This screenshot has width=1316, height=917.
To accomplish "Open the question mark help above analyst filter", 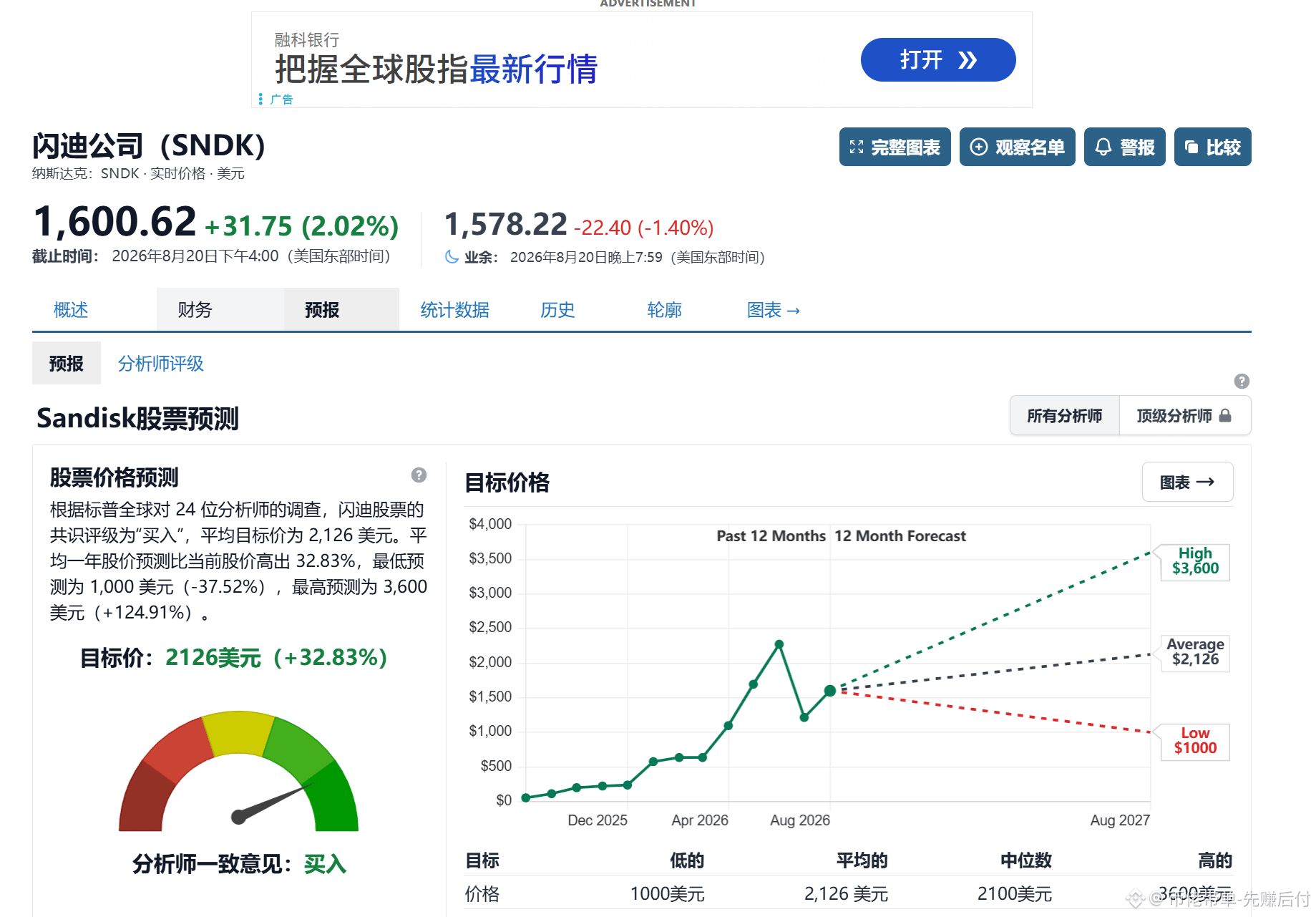I will (1242, 381).
